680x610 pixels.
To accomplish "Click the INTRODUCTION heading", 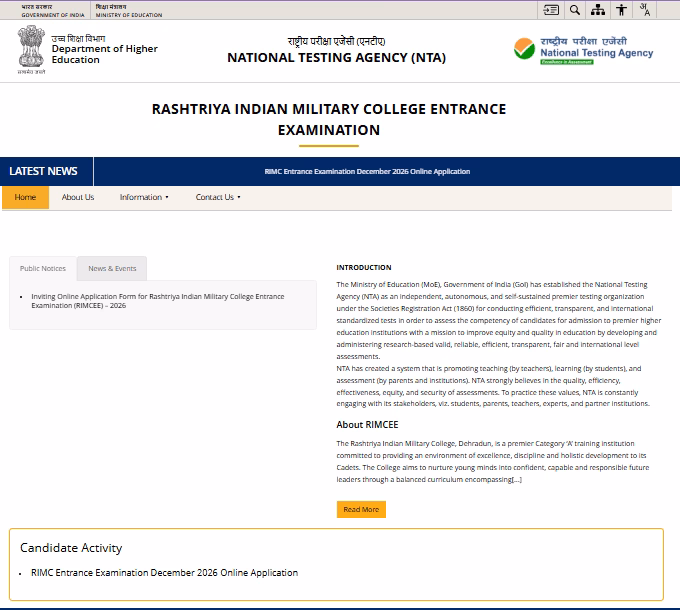I will click(x=364, y=267).
